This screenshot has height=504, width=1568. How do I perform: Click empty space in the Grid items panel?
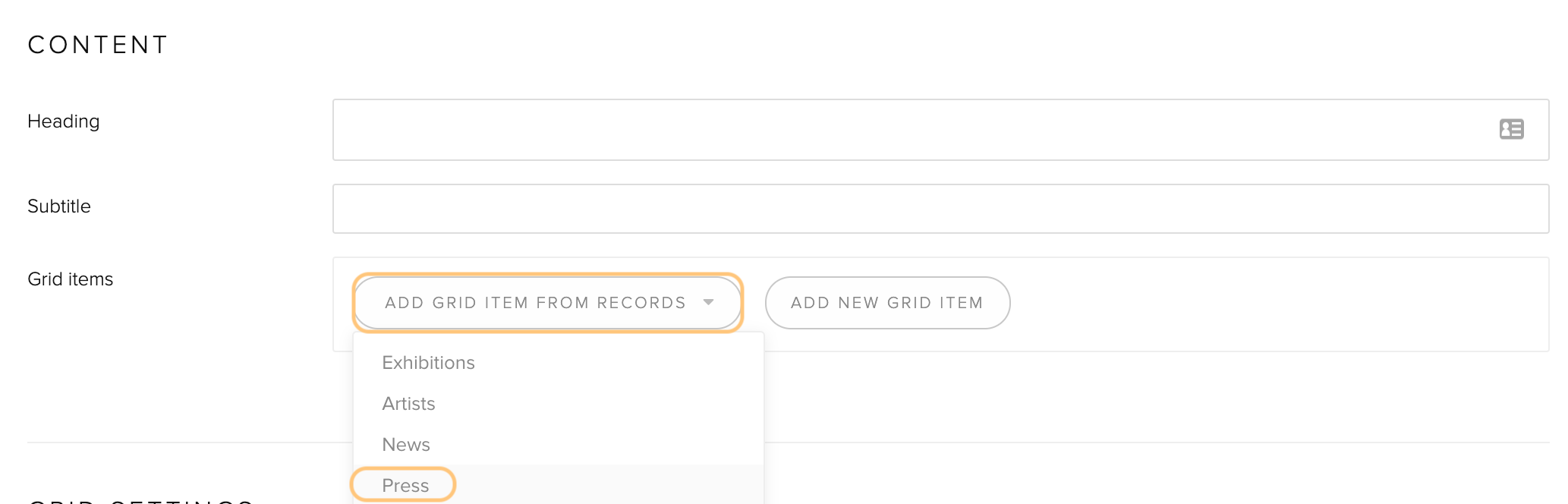coord(1275,304)
